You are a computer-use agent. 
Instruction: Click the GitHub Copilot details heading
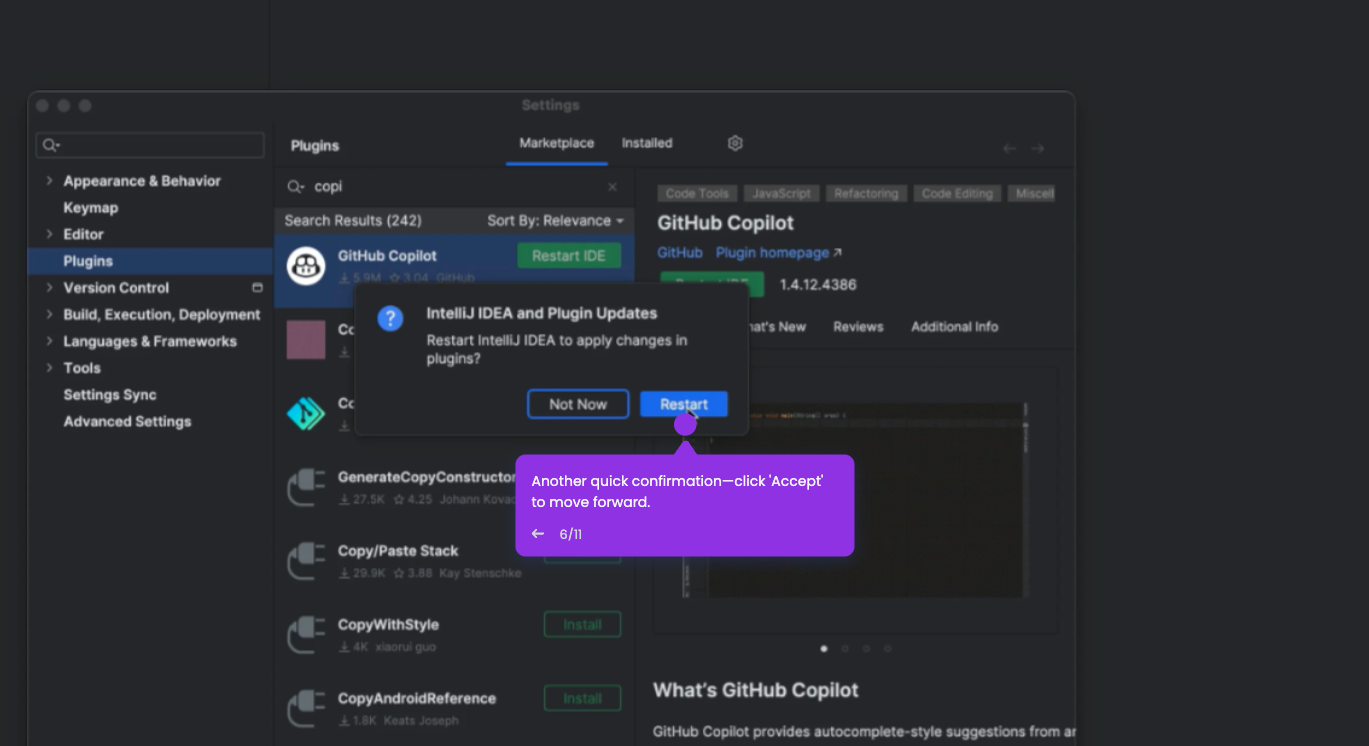pyautogui.click(x=725, y=223)
